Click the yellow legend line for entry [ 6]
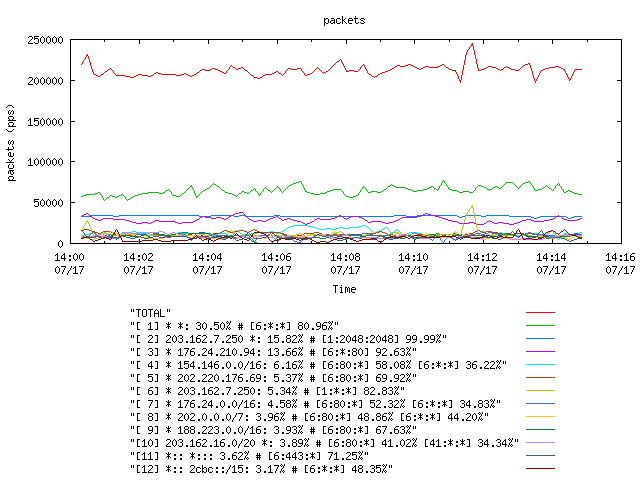The width and height of the screenshot is (640, 480). click(540, 391)
